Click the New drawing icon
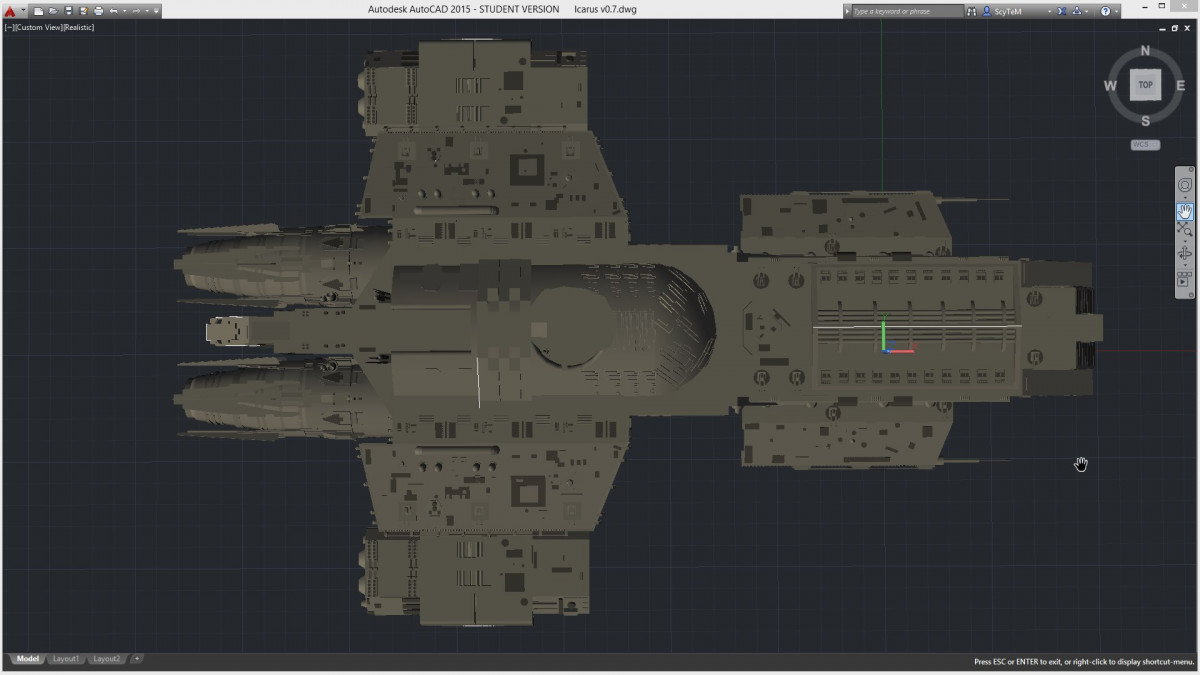Screen dimensions: 1200x675 38,10
